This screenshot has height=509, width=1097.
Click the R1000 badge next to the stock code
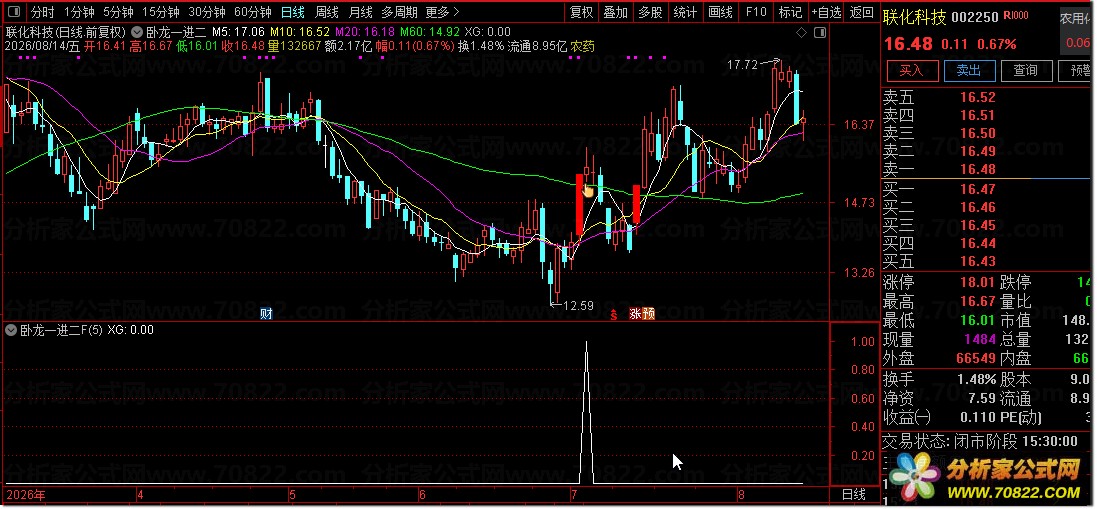(x=1016, y=15)
